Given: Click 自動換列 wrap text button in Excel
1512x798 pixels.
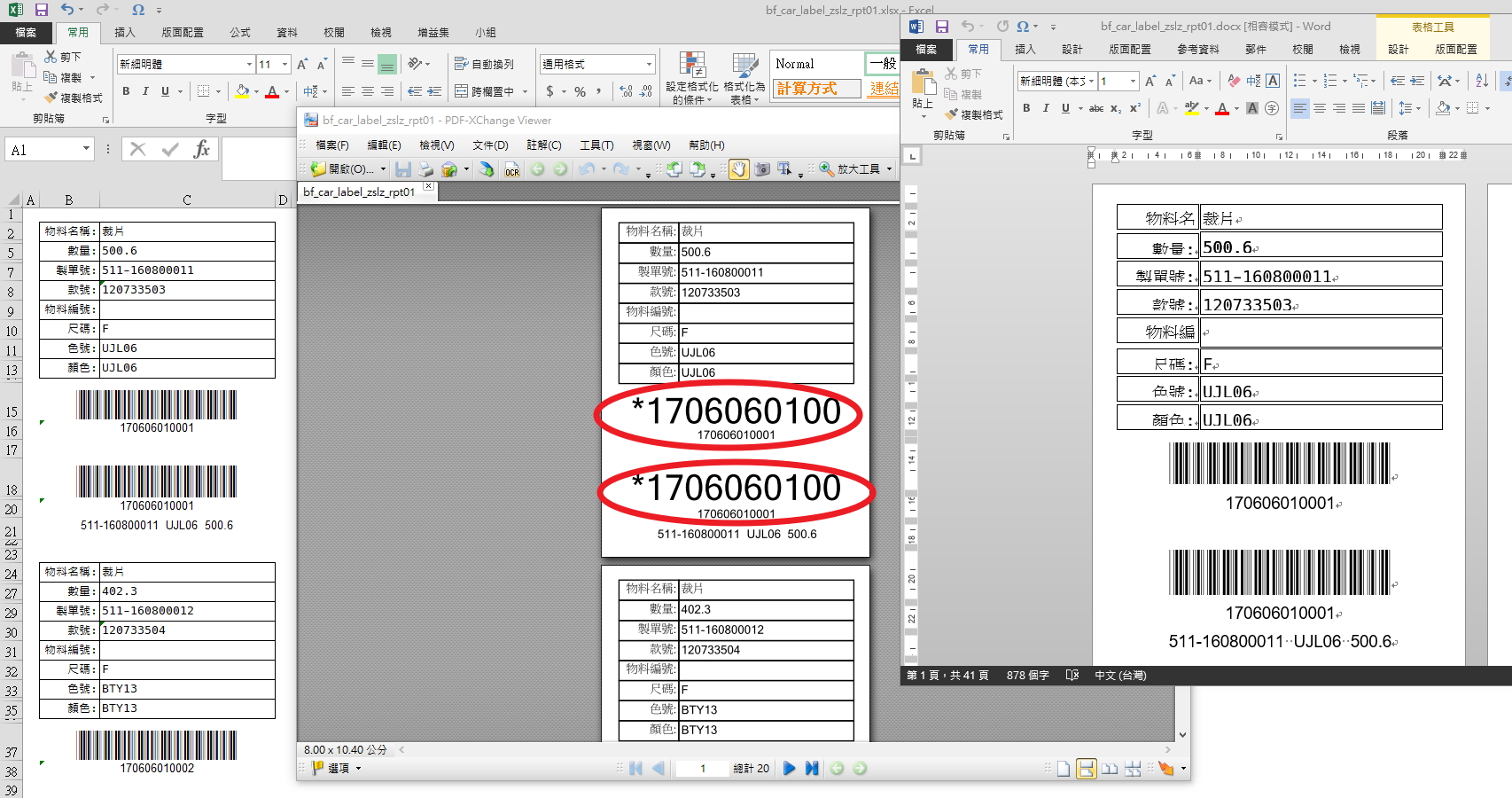Looking at the screenshot, I should pyautogui.click(x=484, y=64).
